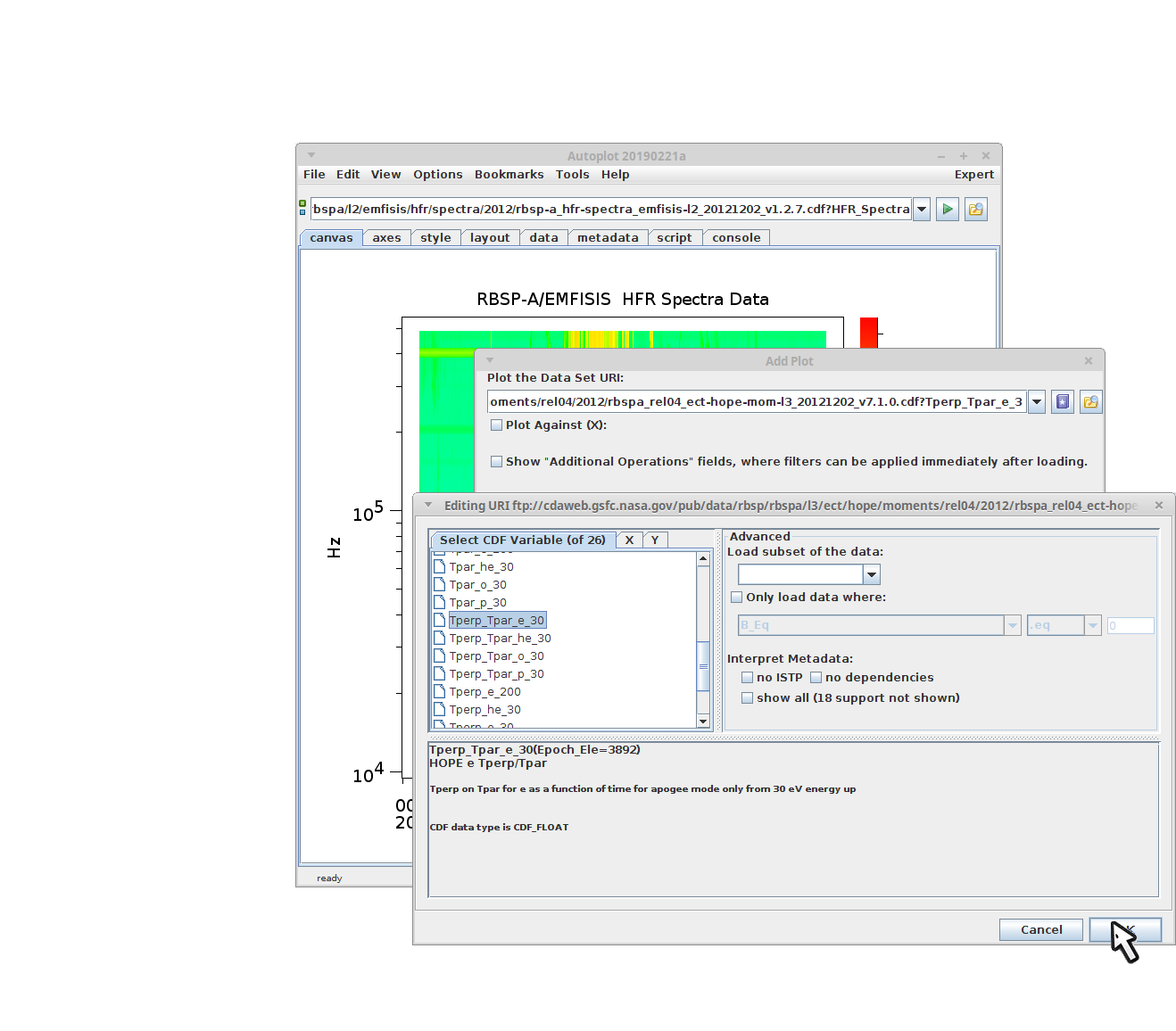Viewport: 1176px width, 1031px height.
Task: Select Tpar_o_30 in variable list
Action: [478, 585]
